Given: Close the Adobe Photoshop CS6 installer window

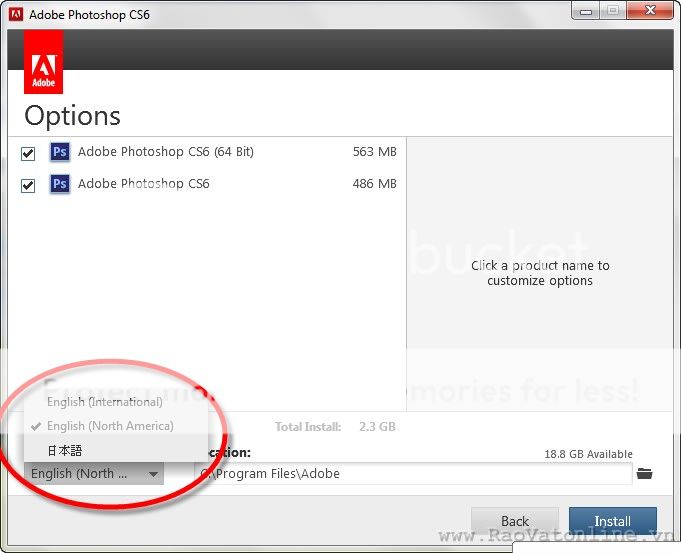Looking at the screenshot, I should (x=648, y=10).
